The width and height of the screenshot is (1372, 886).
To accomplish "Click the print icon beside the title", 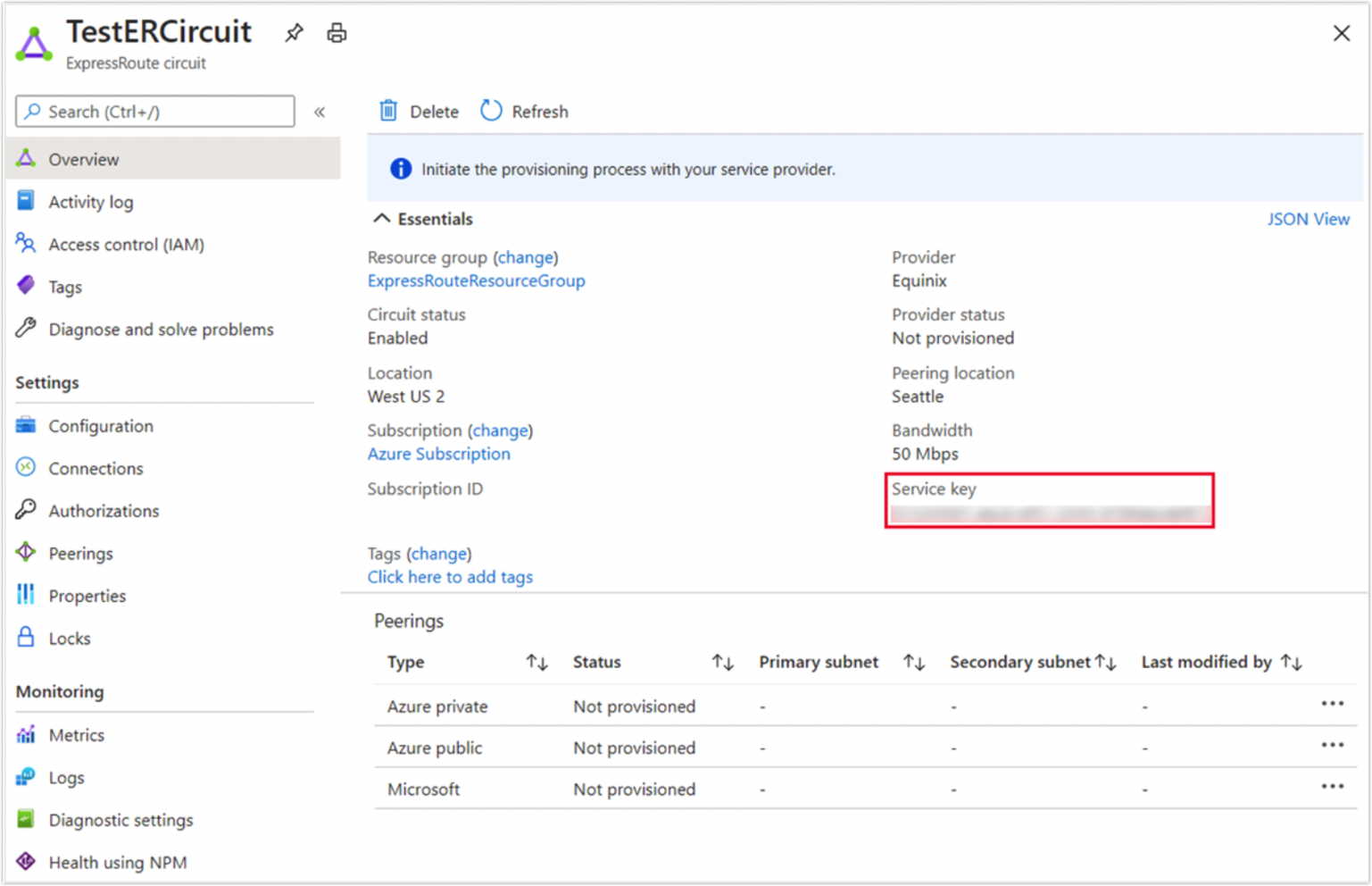I will point(337,33).
